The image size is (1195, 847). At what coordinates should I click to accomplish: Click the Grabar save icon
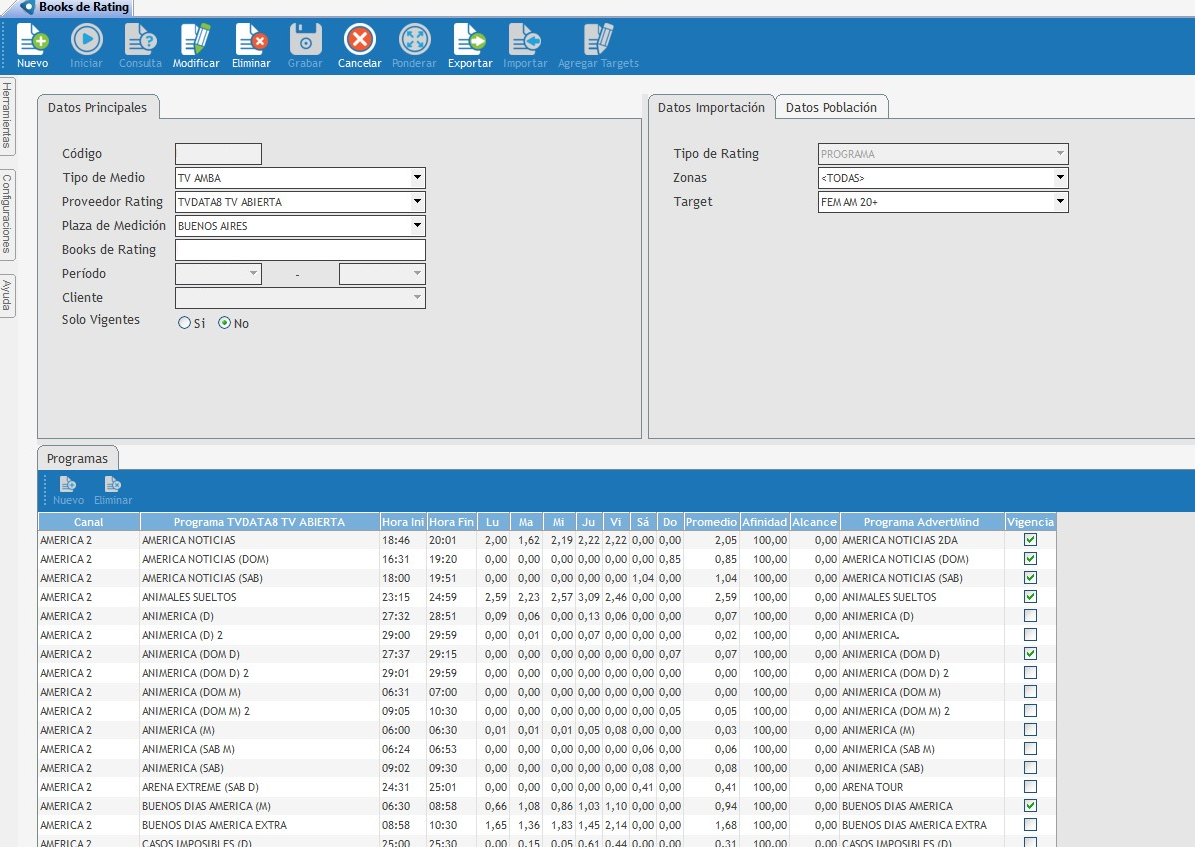pyautogui.click(x=305, y=40)
